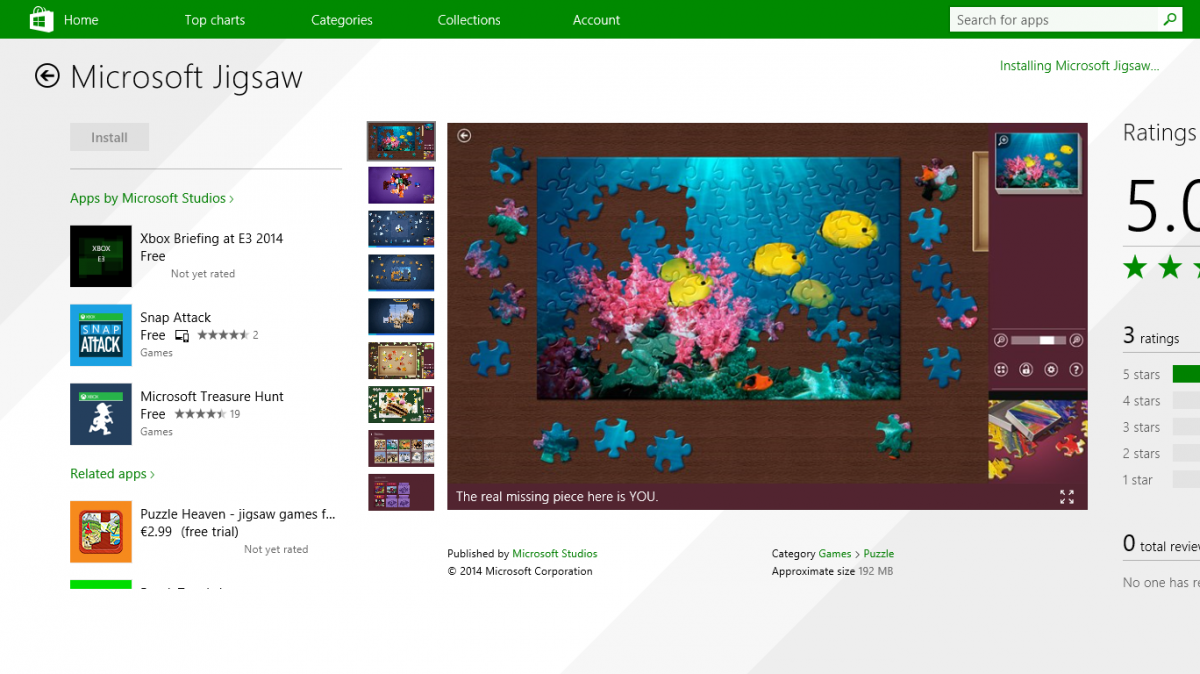Click the zoom-out magnifier in the game screenshot
Screen dimensions: 1200x674
pyautogui.click(x=1001, y=340)
